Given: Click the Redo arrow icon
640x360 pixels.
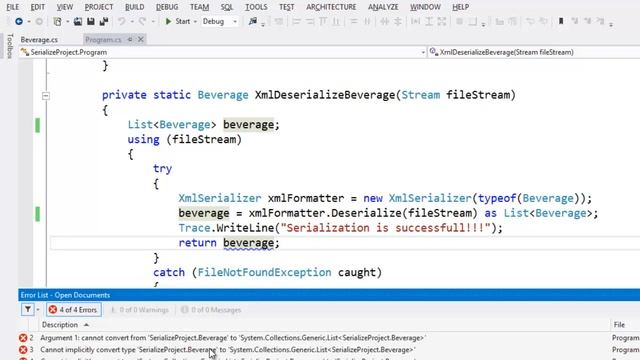Looking at the screenshot, I should [142, 21].
